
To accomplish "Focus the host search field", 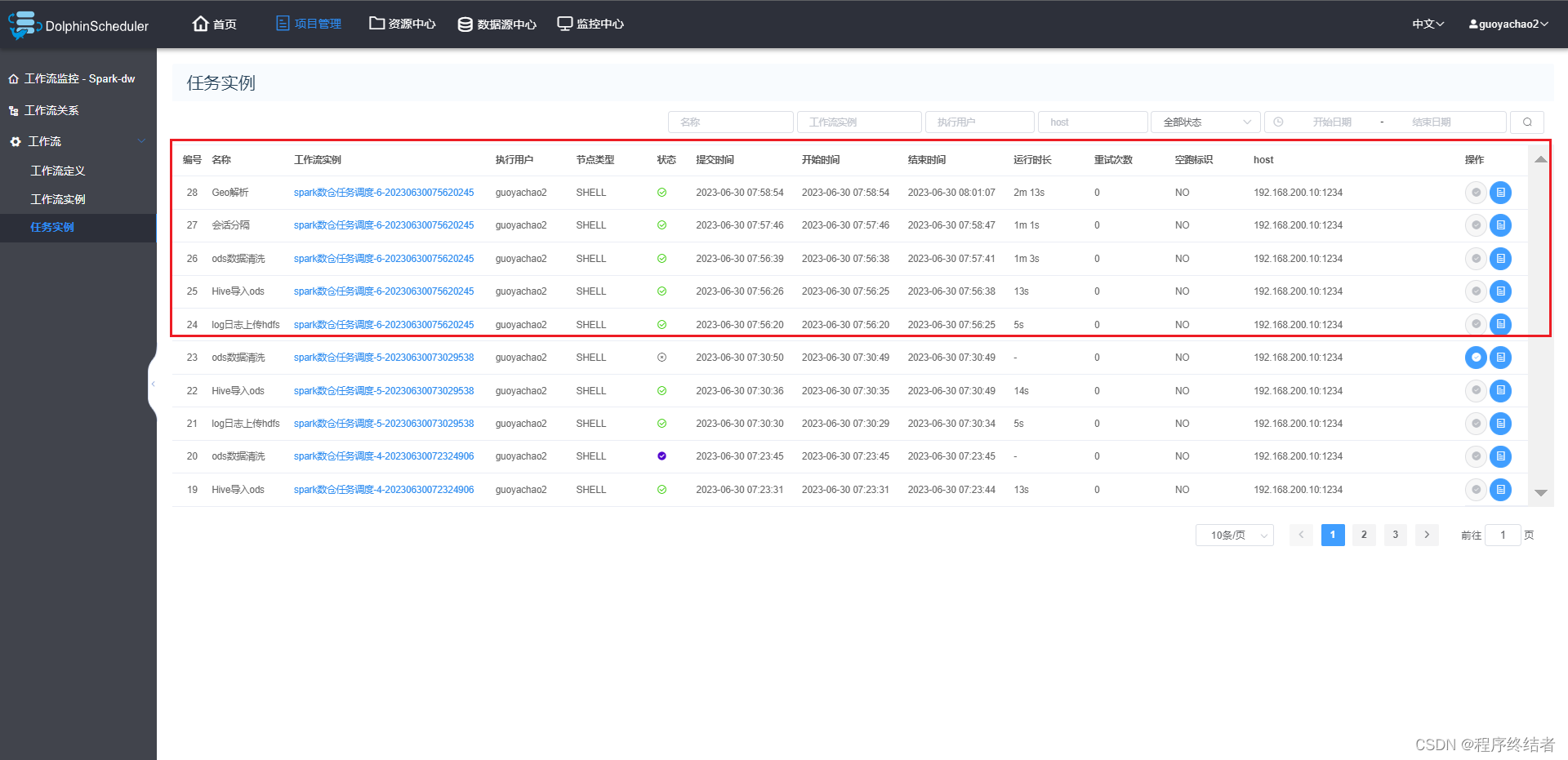I will point(1093,122).
